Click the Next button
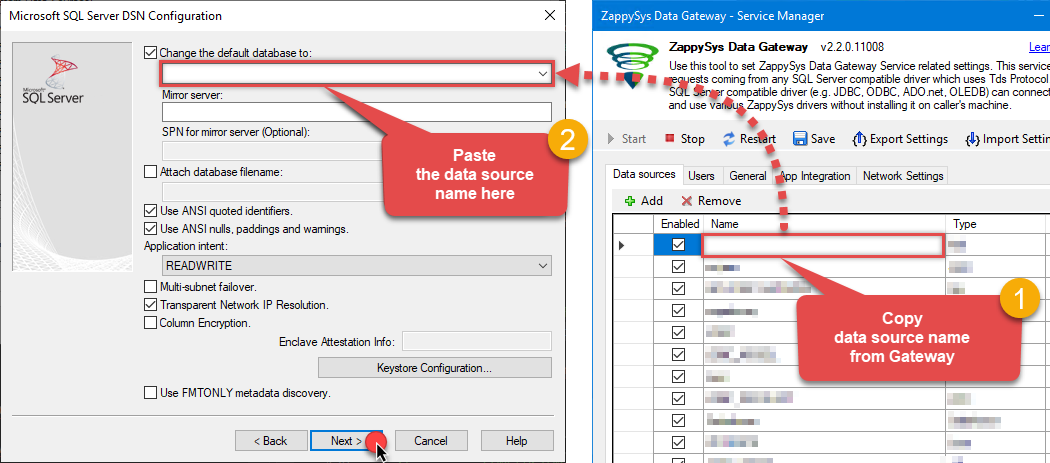The width and height of the screenshot is (1050, 463). pos(346,441)
